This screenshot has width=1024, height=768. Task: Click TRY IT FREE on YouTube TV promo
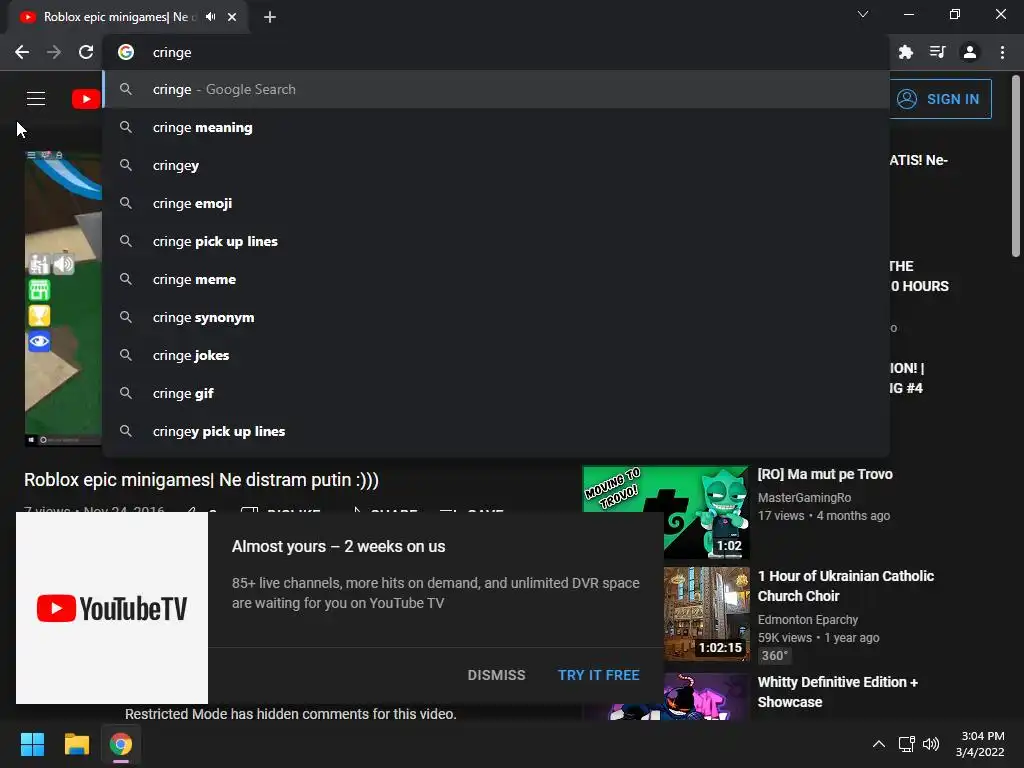coord(598,675)
